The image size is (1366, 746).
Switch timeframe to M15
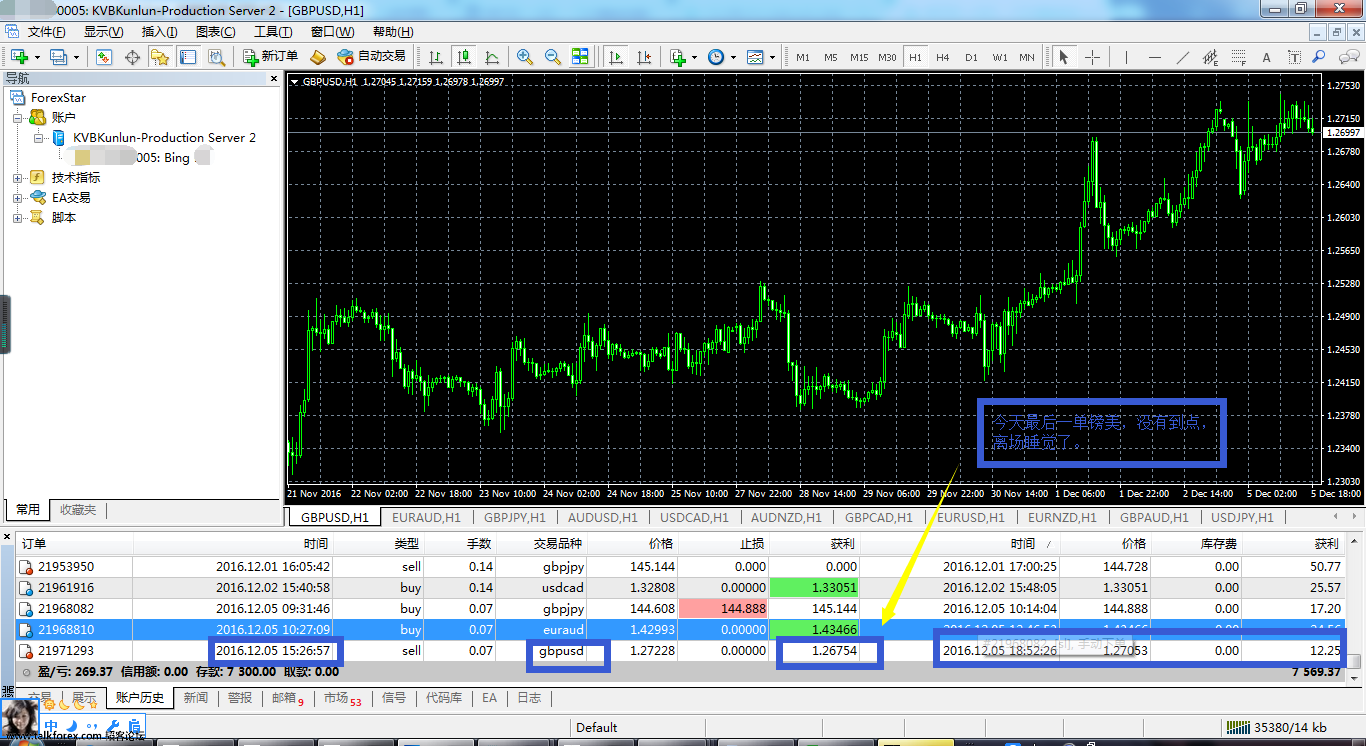859,57
